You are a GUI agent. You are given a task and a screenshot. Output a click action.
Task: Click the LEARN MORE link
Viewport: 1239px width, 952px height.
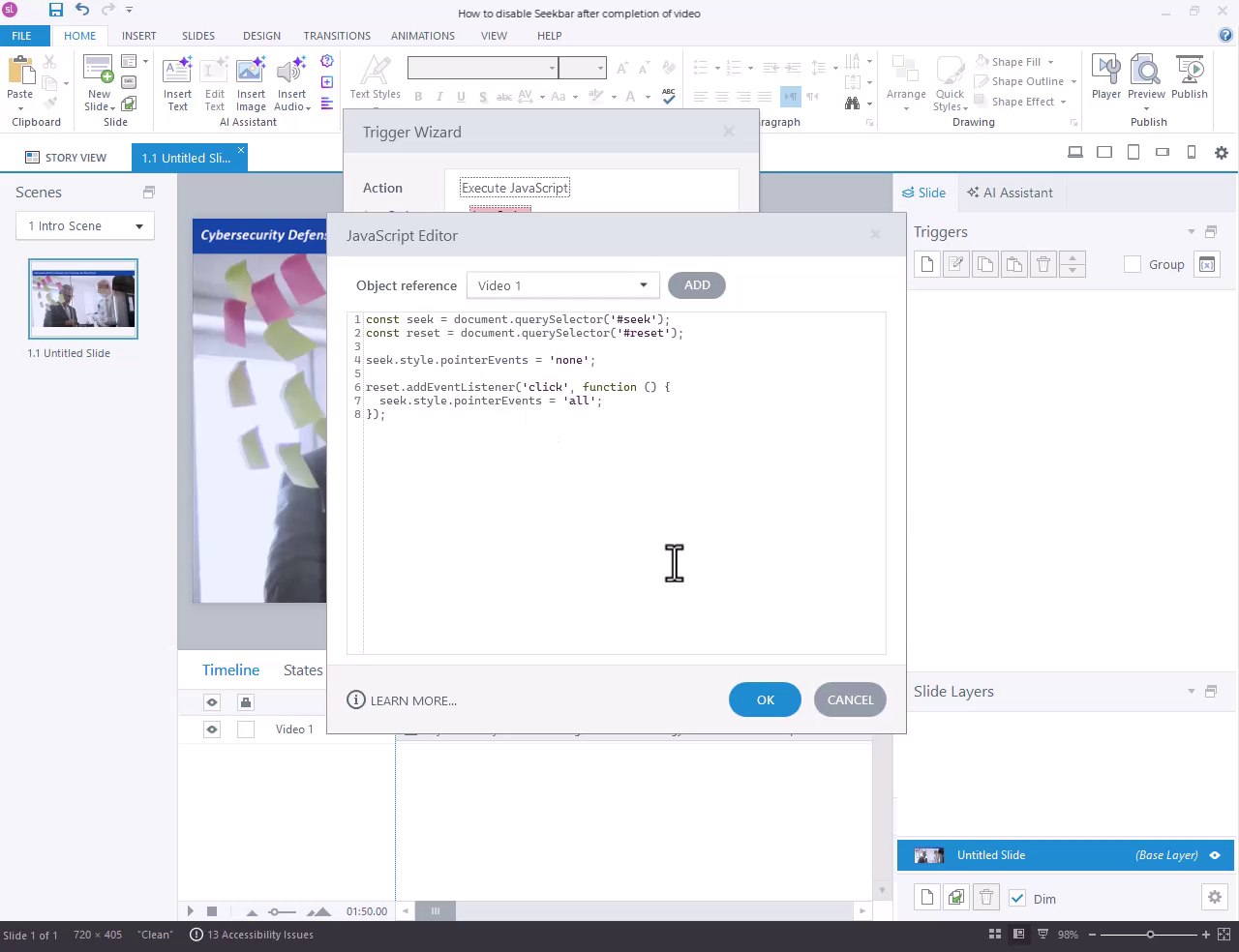(412, 700)
